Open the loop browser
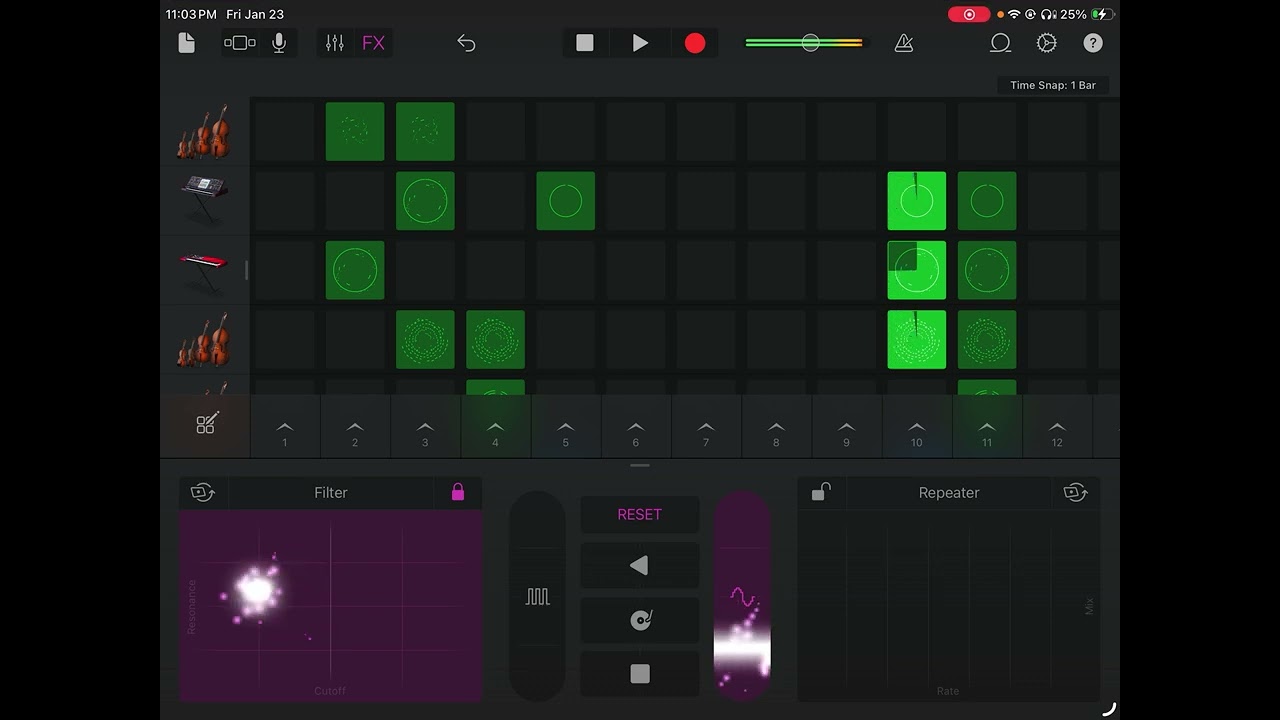 [1000, 43]
